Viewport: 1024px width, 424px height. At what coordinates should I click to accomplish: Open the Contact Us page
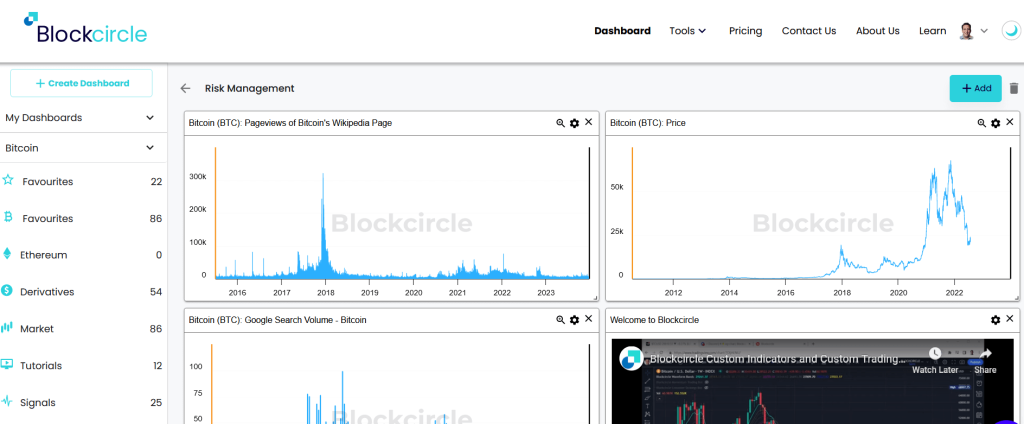click(808, 31)
